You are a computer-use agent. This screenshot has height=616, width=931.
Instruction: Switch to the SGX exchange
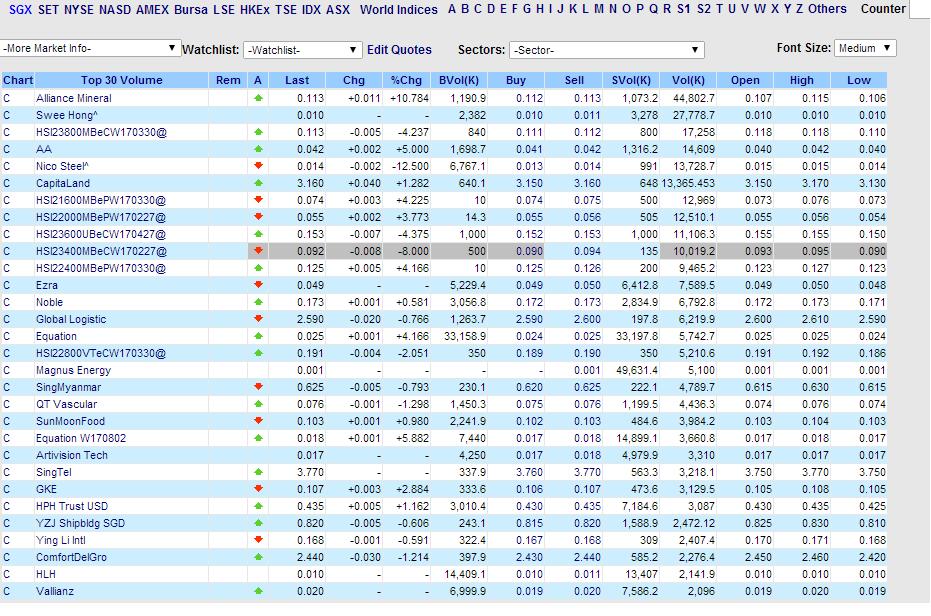[x=20, y=10]
